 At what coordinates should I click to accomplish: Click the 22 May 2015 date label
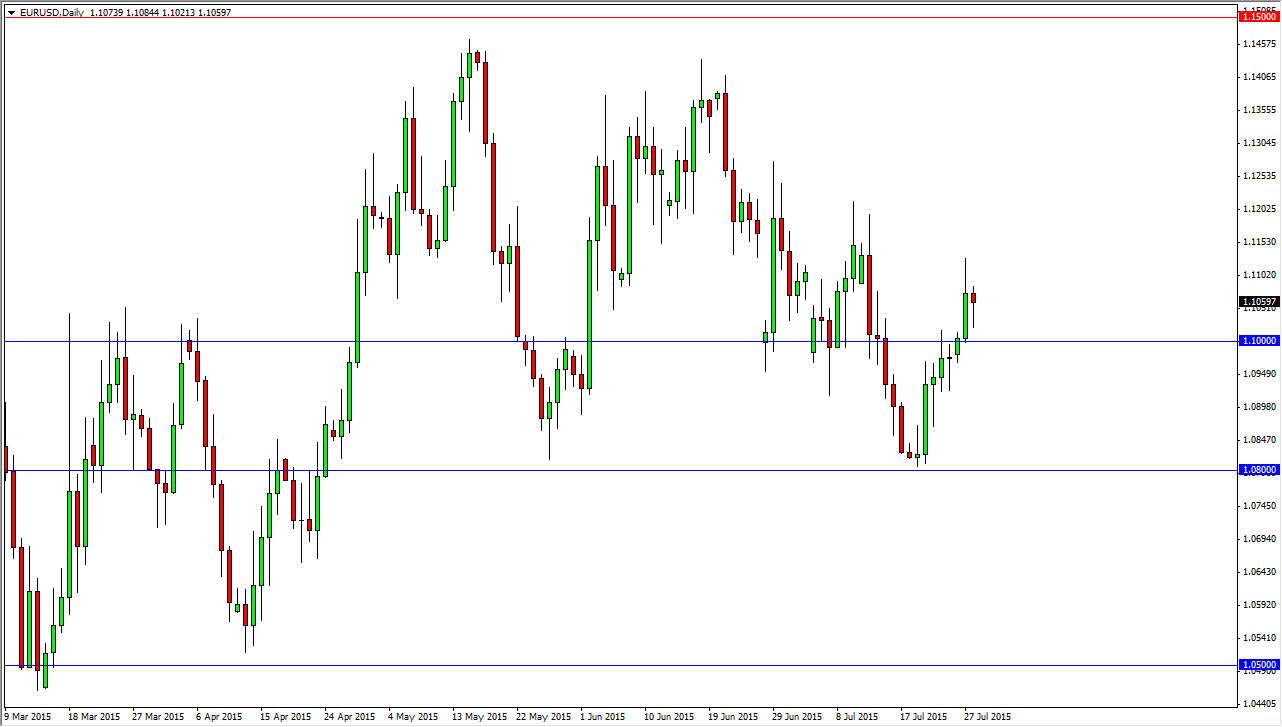(543, 717)
